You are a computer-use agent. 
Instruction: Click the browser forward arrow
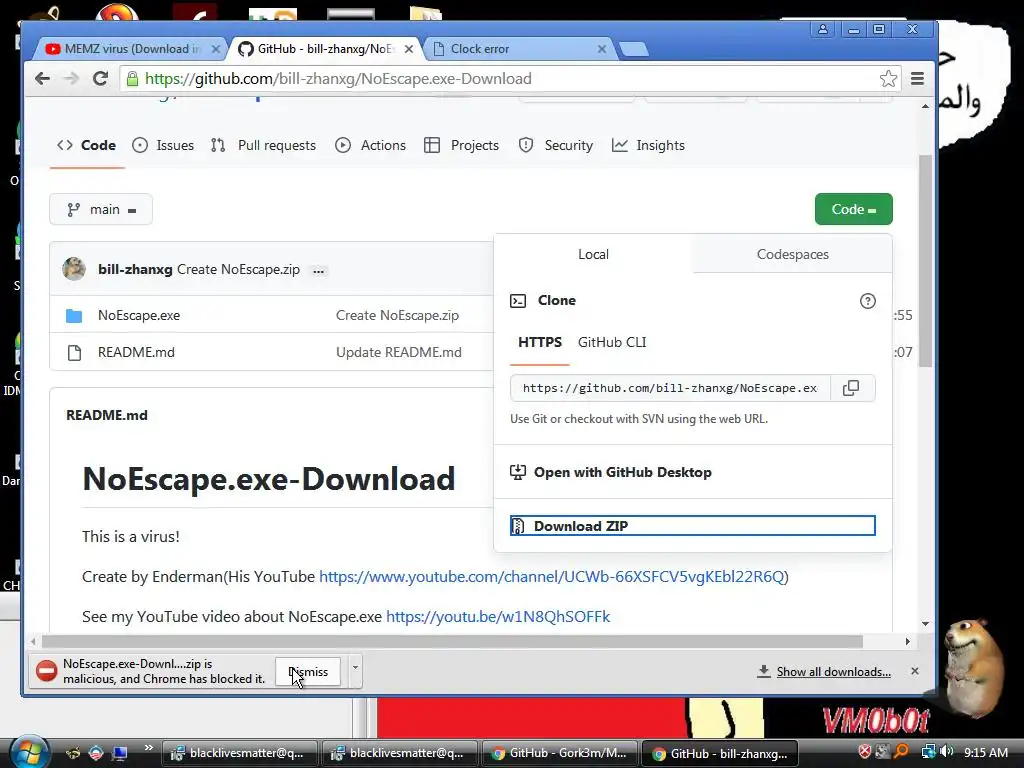click(x=71, y=79)
